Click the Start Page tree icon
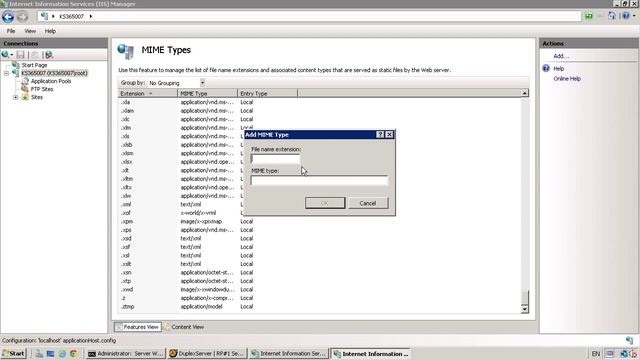This screenshot has width=640, height=360. click(16, 65)
